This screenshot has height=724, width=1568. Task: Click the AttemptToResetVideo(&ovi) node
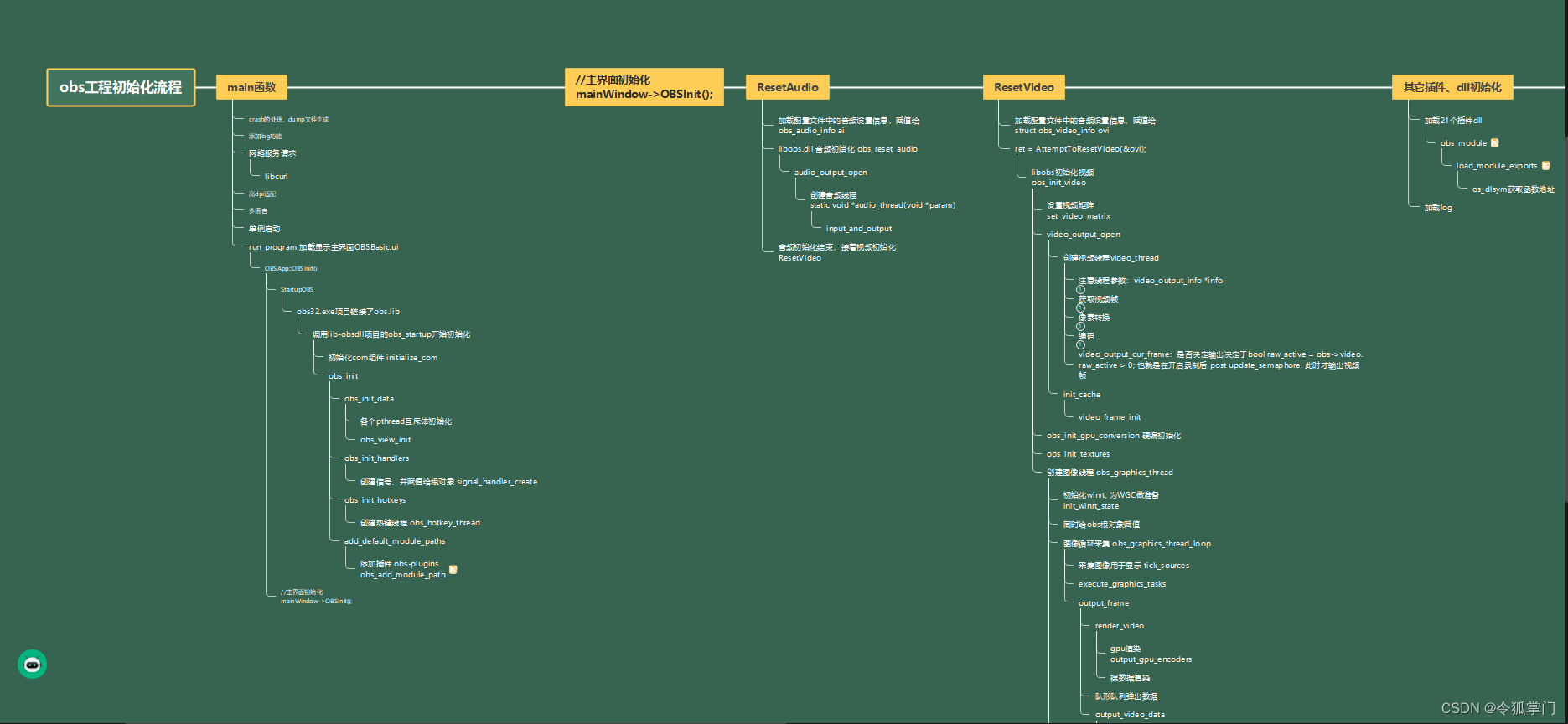click(1080, 149)
